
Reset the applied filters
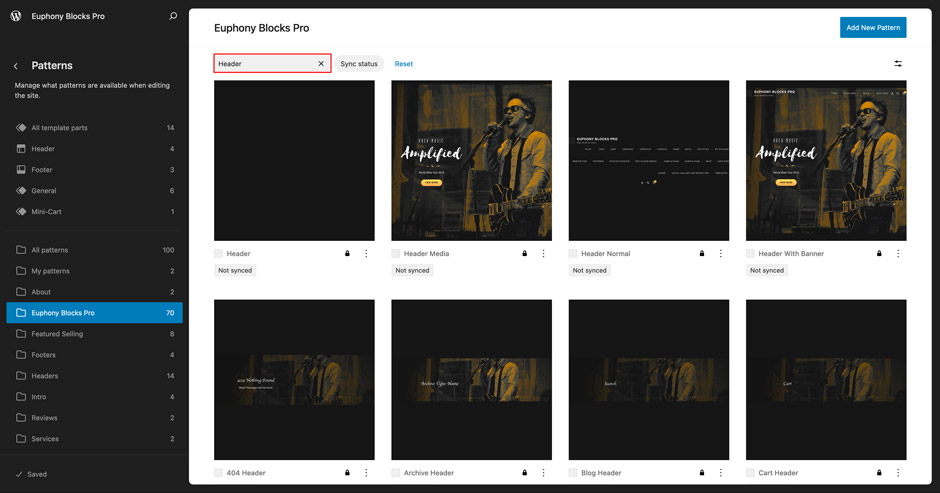point(403,64)
